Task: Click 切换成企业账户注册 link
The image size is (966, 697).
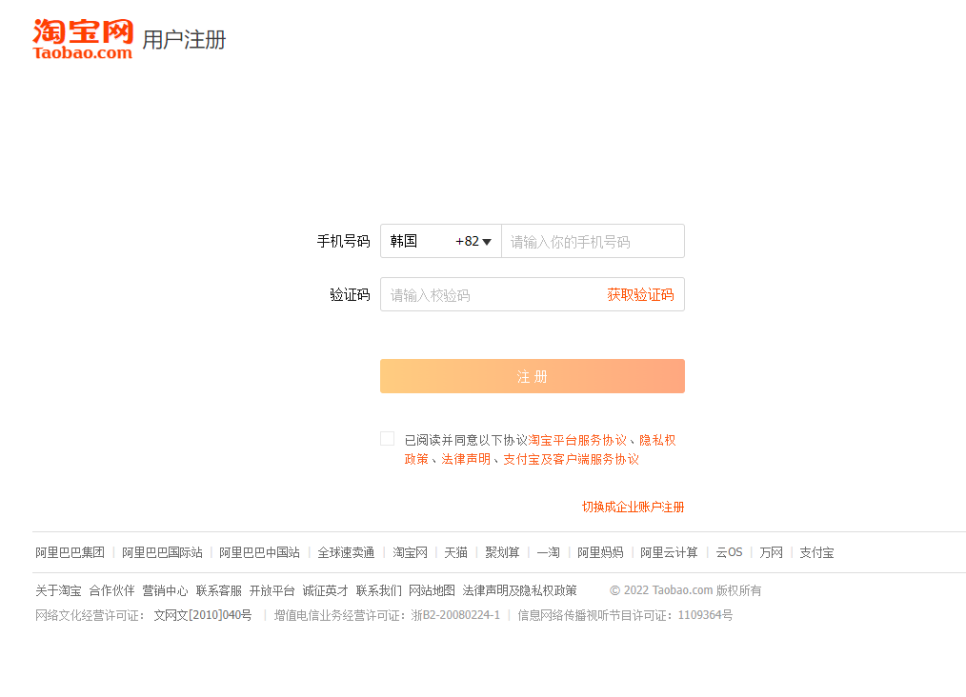Action: [633, 507]
